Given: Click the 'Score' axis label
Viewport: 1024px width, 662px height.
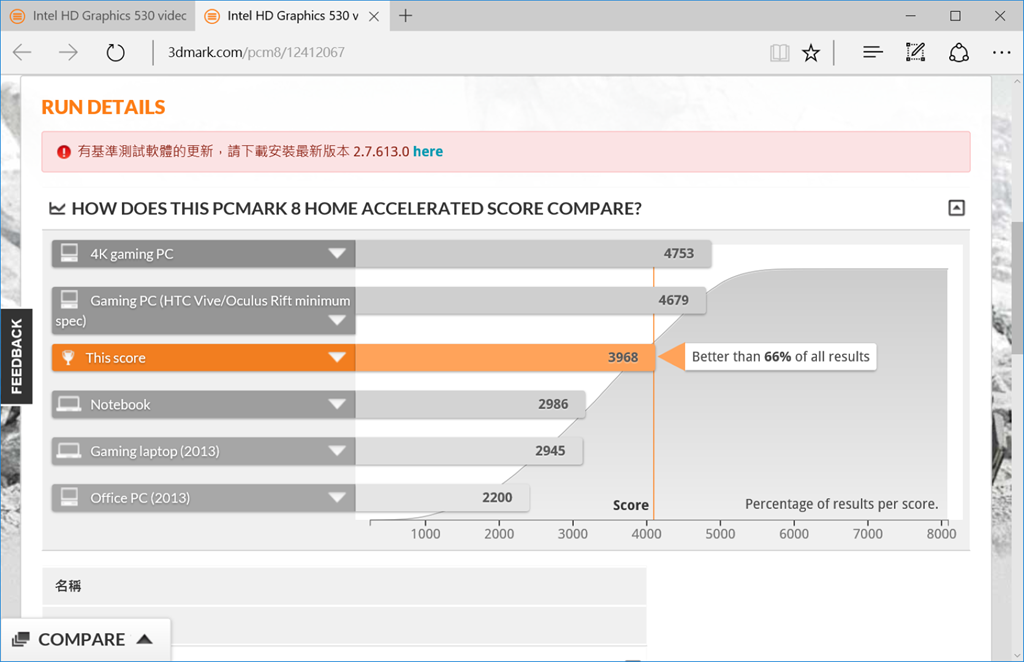Looking at the screenshot, I should click(x=630, y=505).
